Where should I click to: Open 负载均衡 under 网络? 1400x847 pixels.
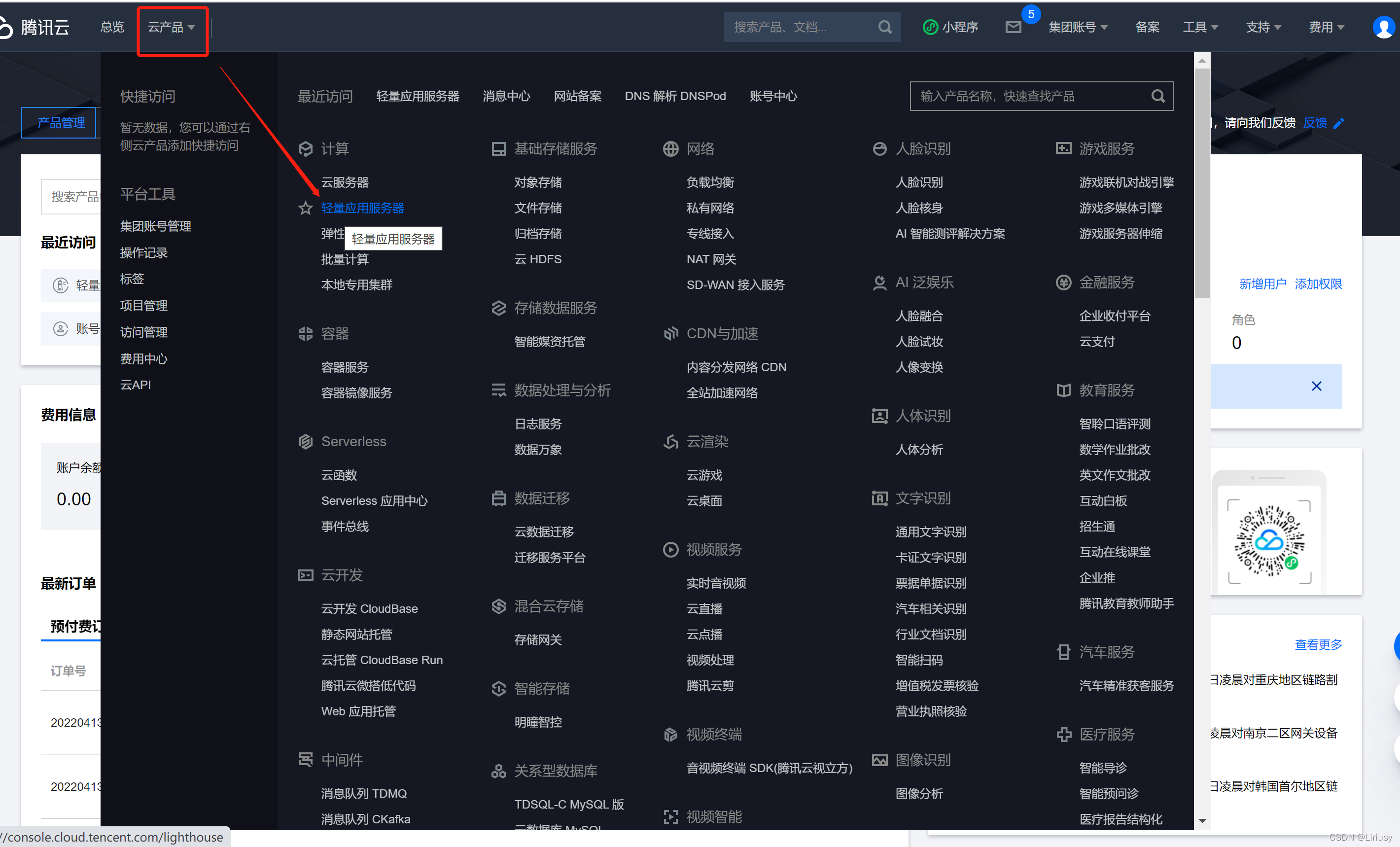(710, 182)
